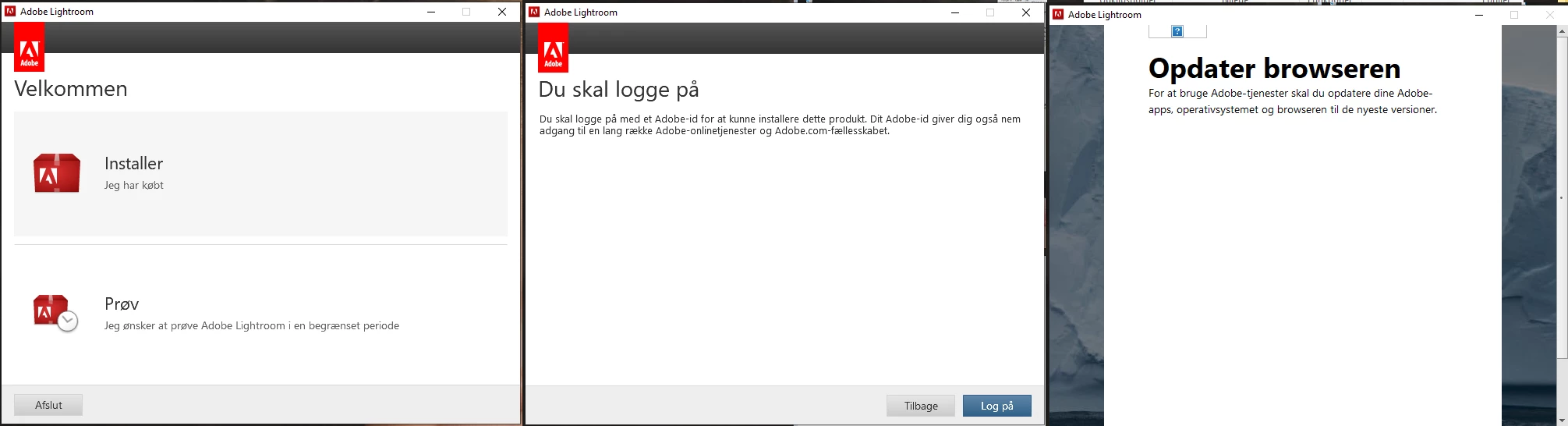Choose the Installer option in Velkommen window
The width and height of the screenshot is (1568, 426).
(x=260, y=174)
